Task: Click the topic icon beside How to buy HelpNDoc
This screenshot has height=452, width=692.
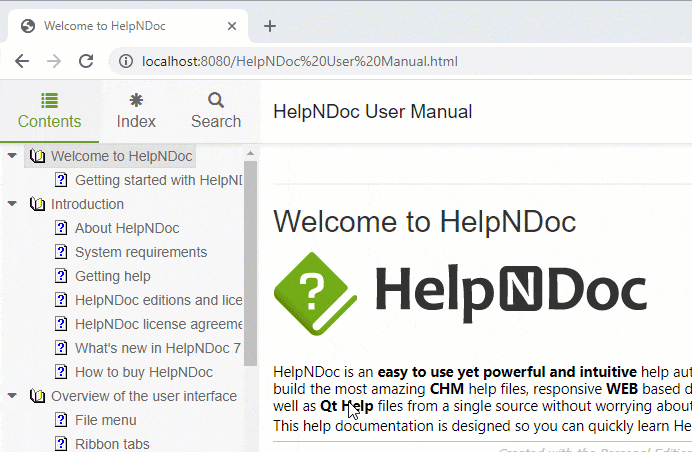Action: (x=61, y=372)
